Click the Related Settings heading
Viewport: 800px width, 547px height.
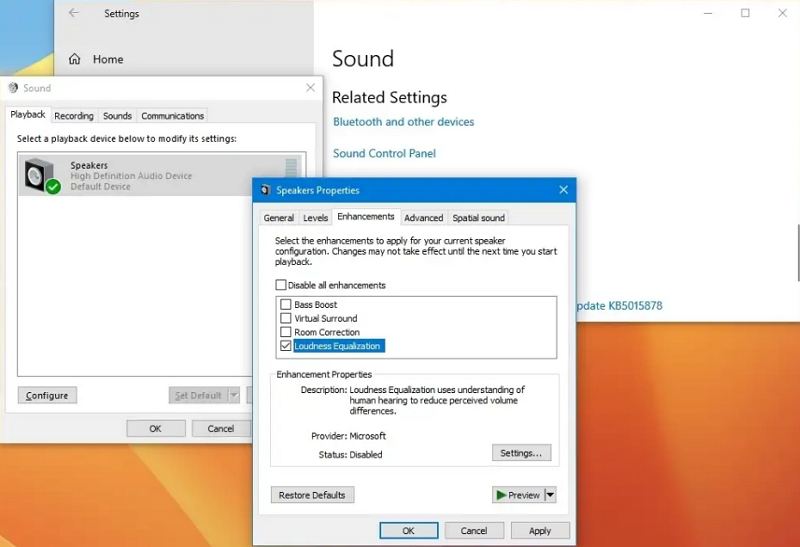[x=389, y=97]
